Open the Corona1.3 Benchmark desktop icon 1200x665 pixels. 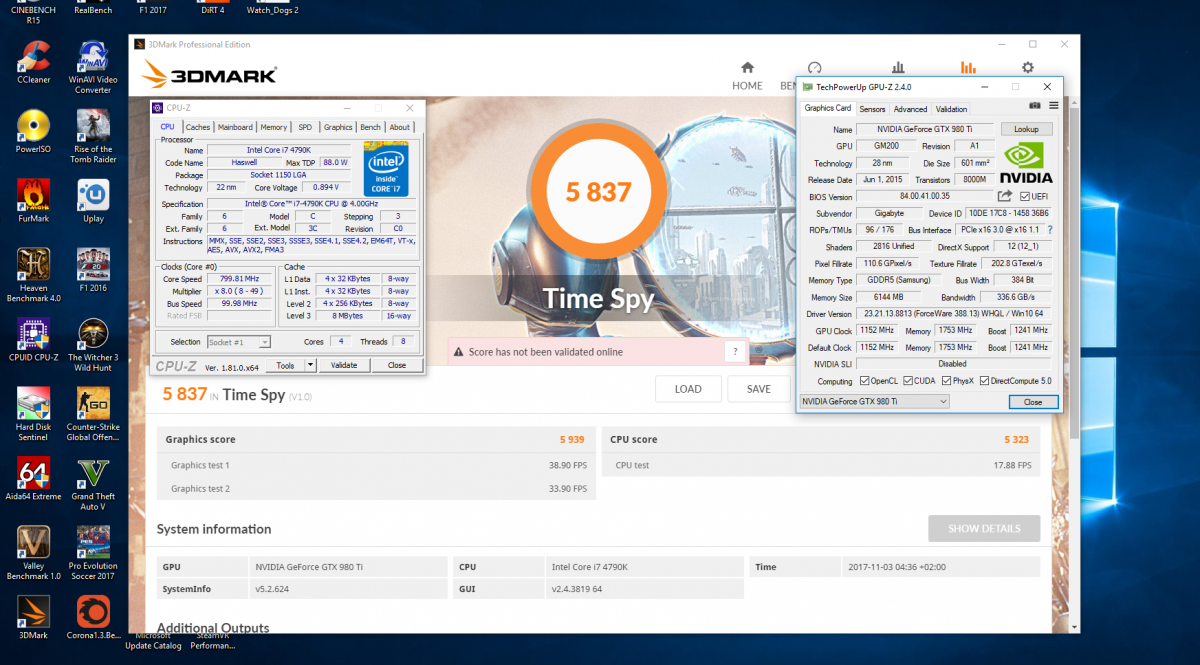click(93, 618)
